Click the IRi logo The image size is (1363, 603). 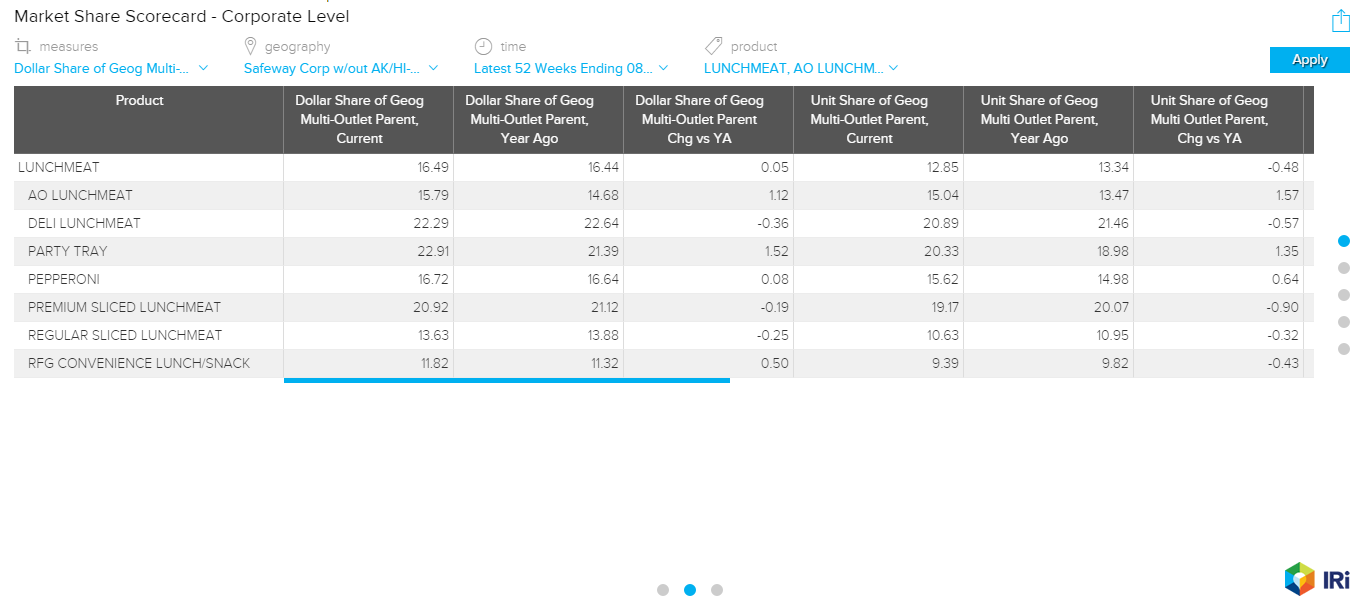(1317, 579)
